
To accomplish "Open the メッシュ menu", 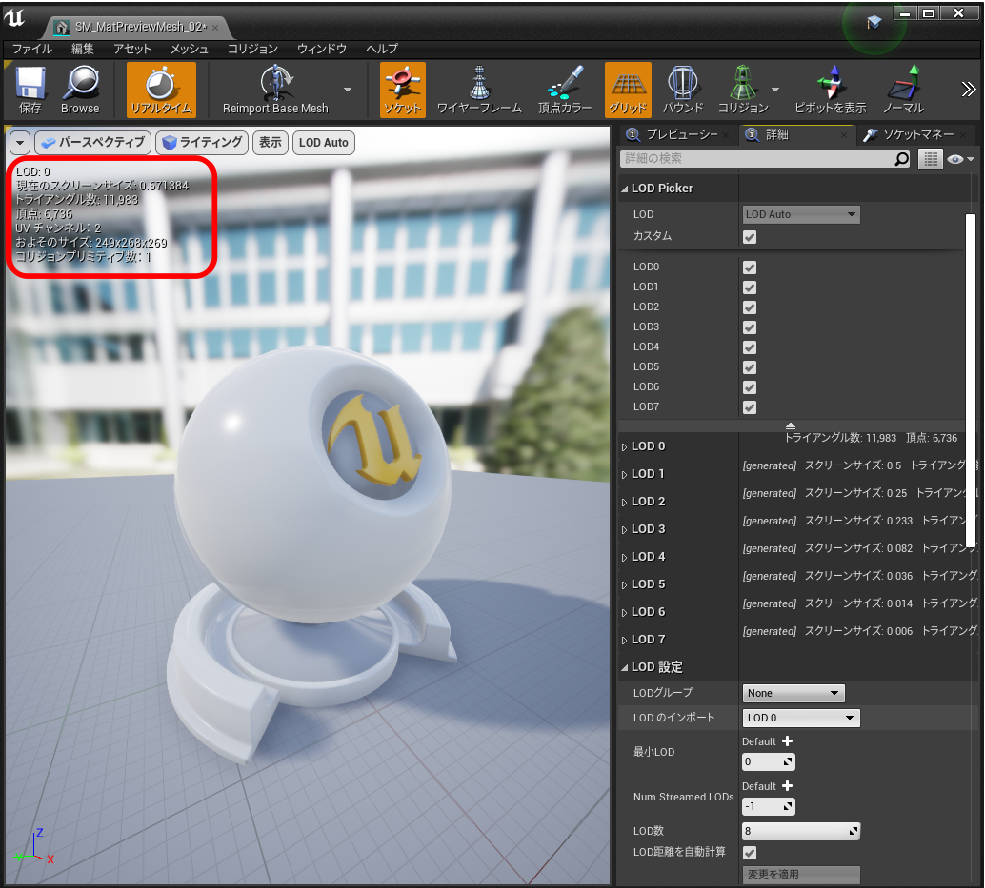I will (x=189, y=48).
